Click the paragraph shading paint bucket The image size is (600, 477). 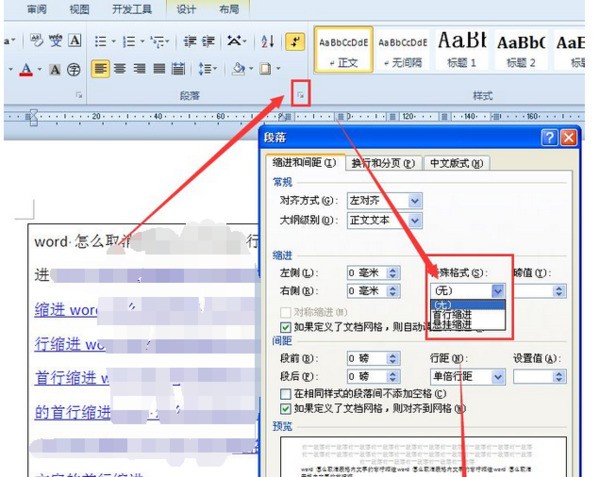click(x=238, y=69)
